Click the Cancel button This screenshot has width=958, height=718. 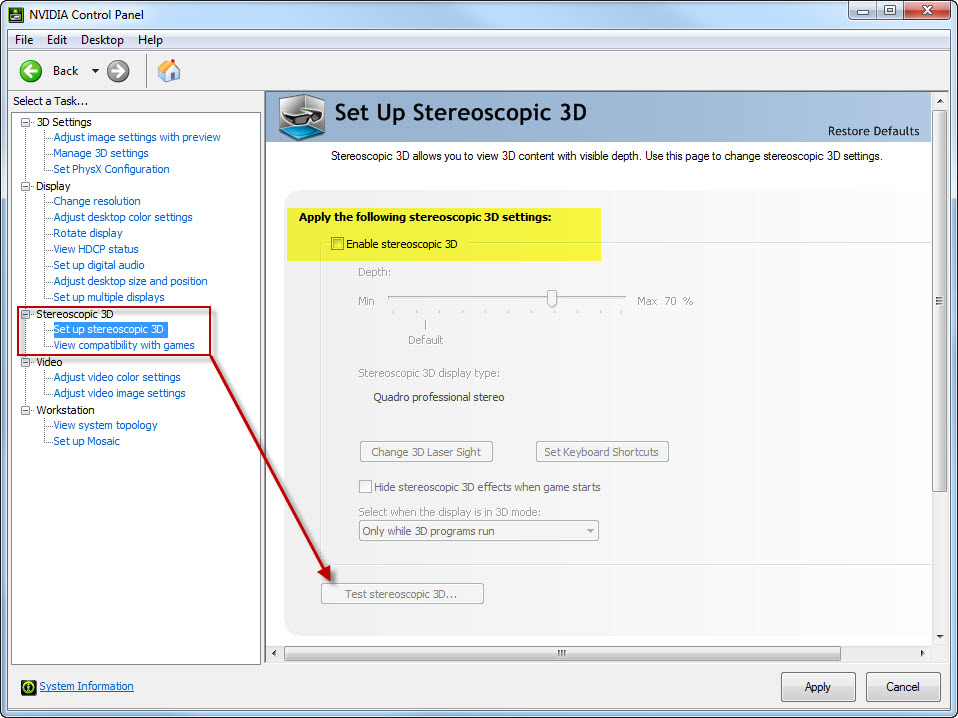coord(902,687)
